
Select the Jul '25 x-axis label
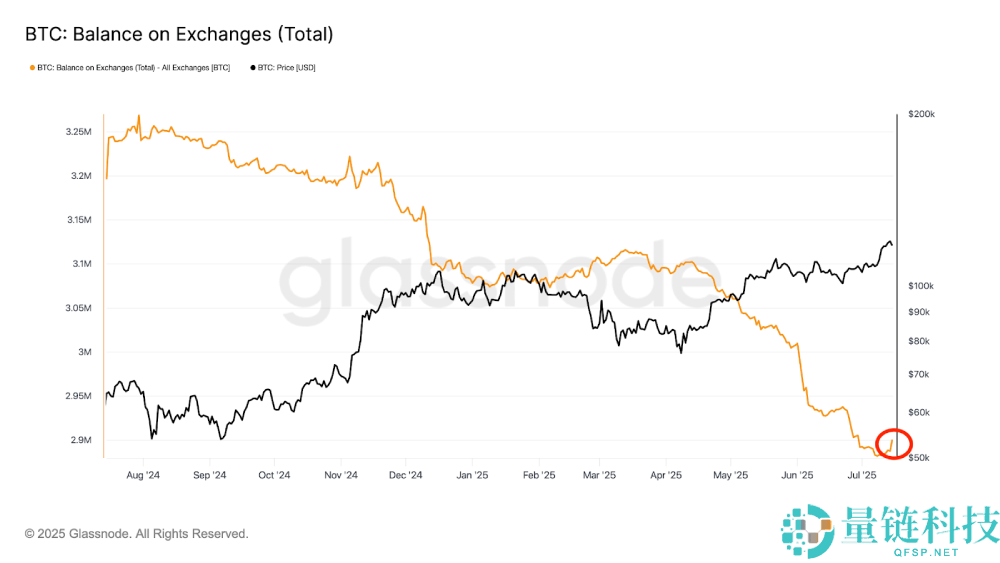tap(861, 476)
